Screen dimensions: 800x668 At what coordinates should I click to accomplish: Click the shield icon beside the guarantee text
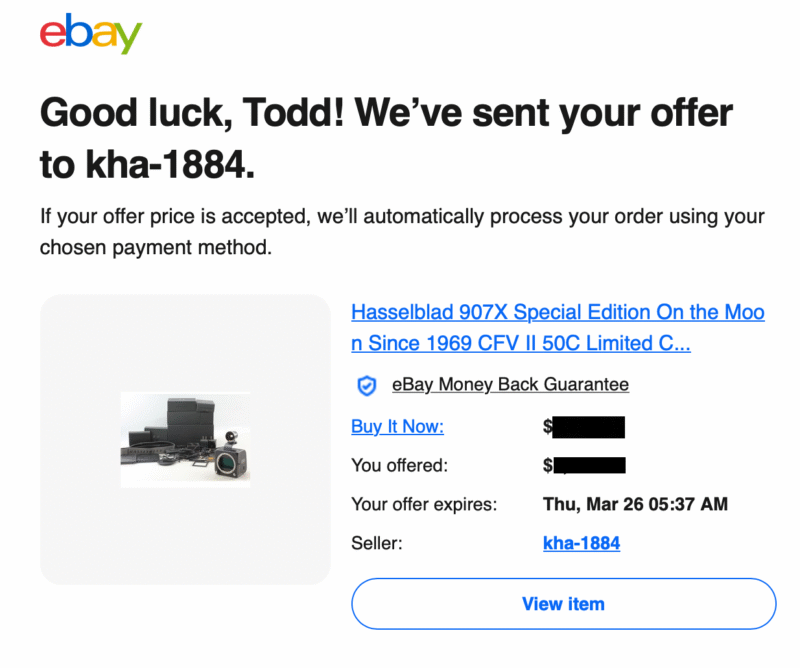366,384
